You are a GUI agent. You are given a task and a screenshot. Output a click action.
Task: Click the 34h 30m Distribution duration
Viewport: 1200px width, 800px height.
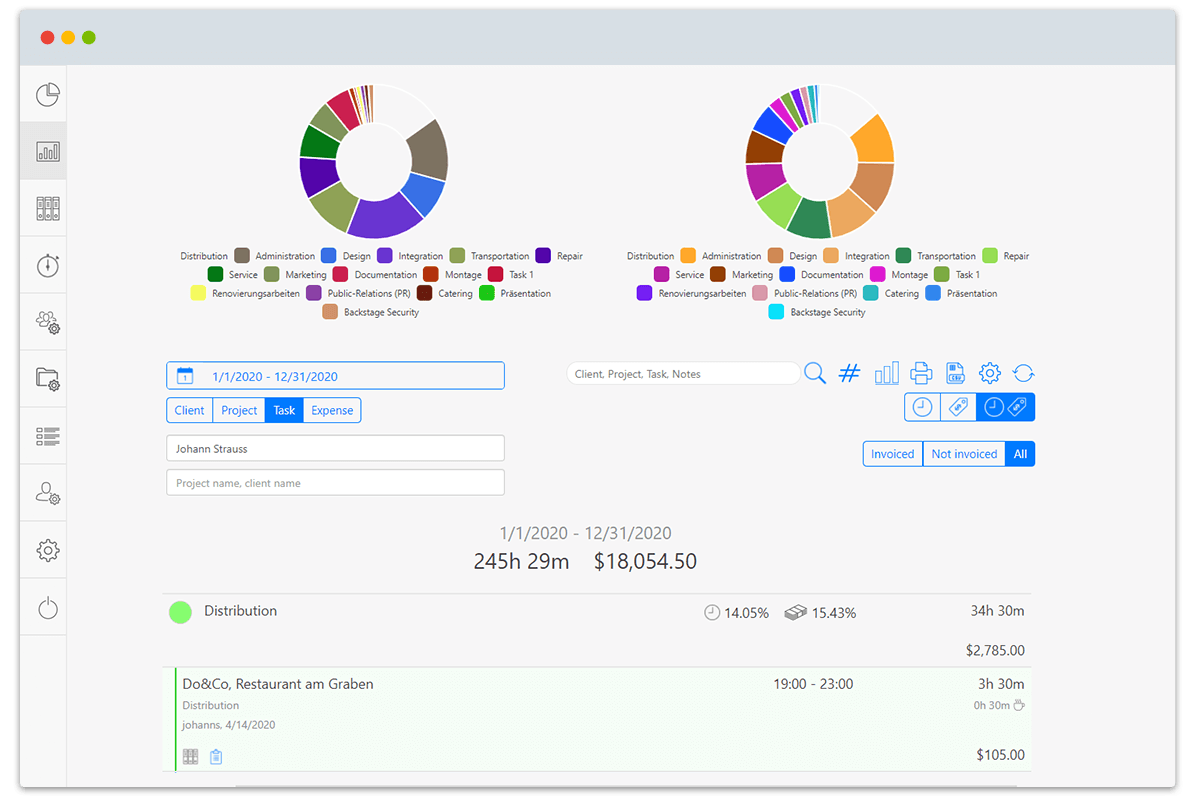click(997, 611)
